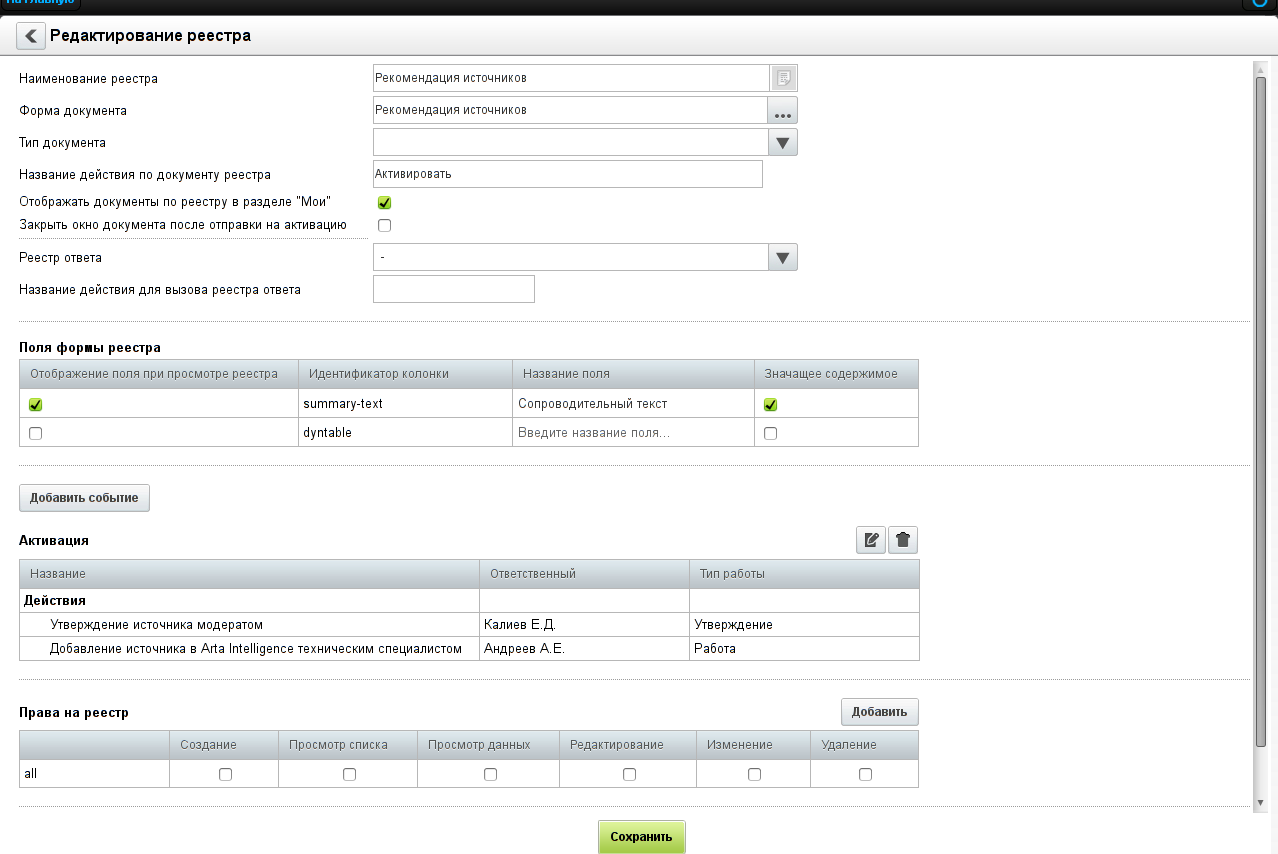Expand the 'Реестр ответа' dropdown
Screen dimensions: 1278x854
[782, 258]
